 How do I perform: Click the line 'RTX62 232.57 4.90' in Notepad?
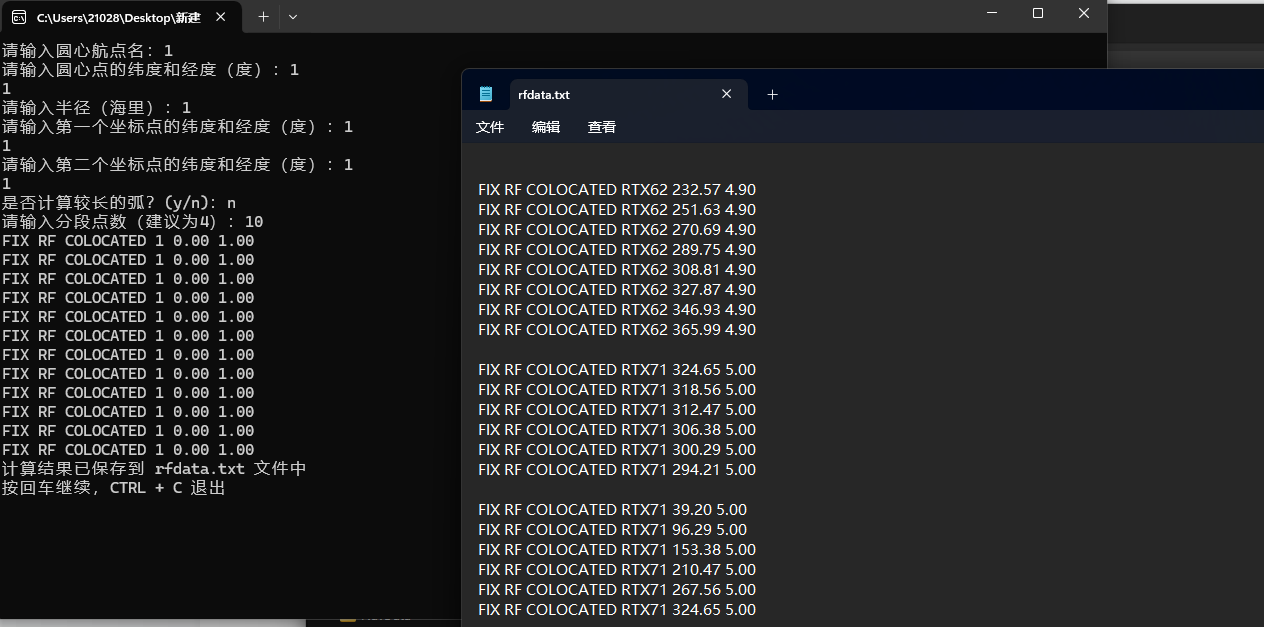pos(617,189)
